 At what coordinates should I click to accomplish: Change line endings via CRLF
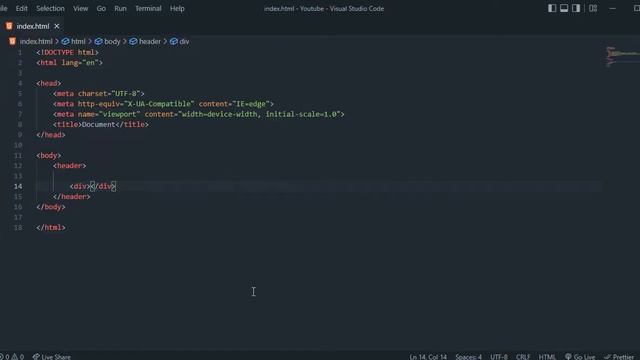pos(523,356)
